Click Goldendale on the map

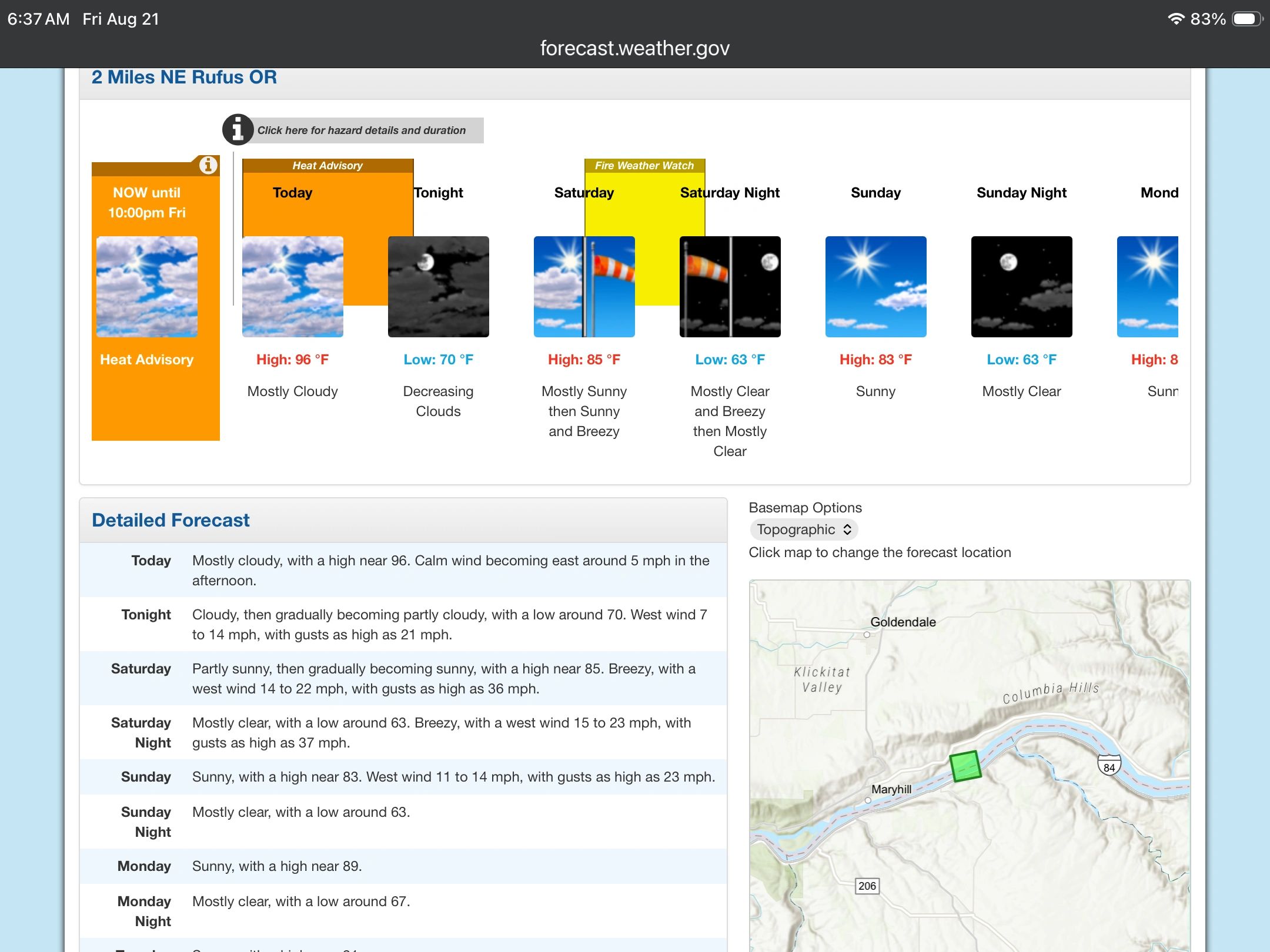(x=903, y=622)
